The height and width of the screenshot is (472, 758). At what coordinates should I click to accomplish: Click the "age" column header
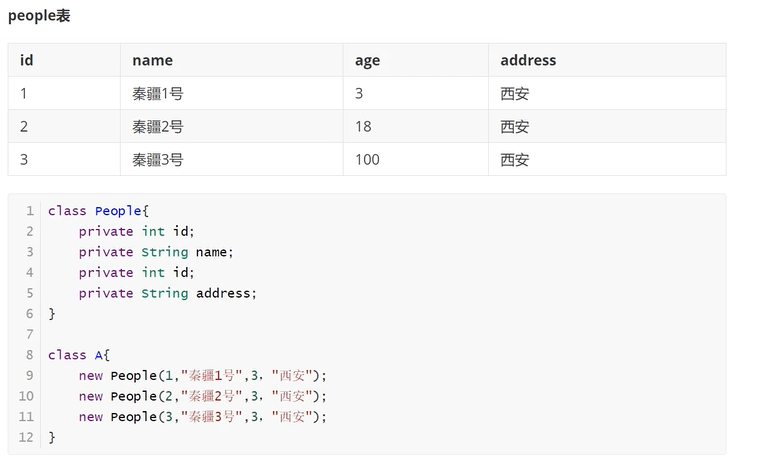367,60
